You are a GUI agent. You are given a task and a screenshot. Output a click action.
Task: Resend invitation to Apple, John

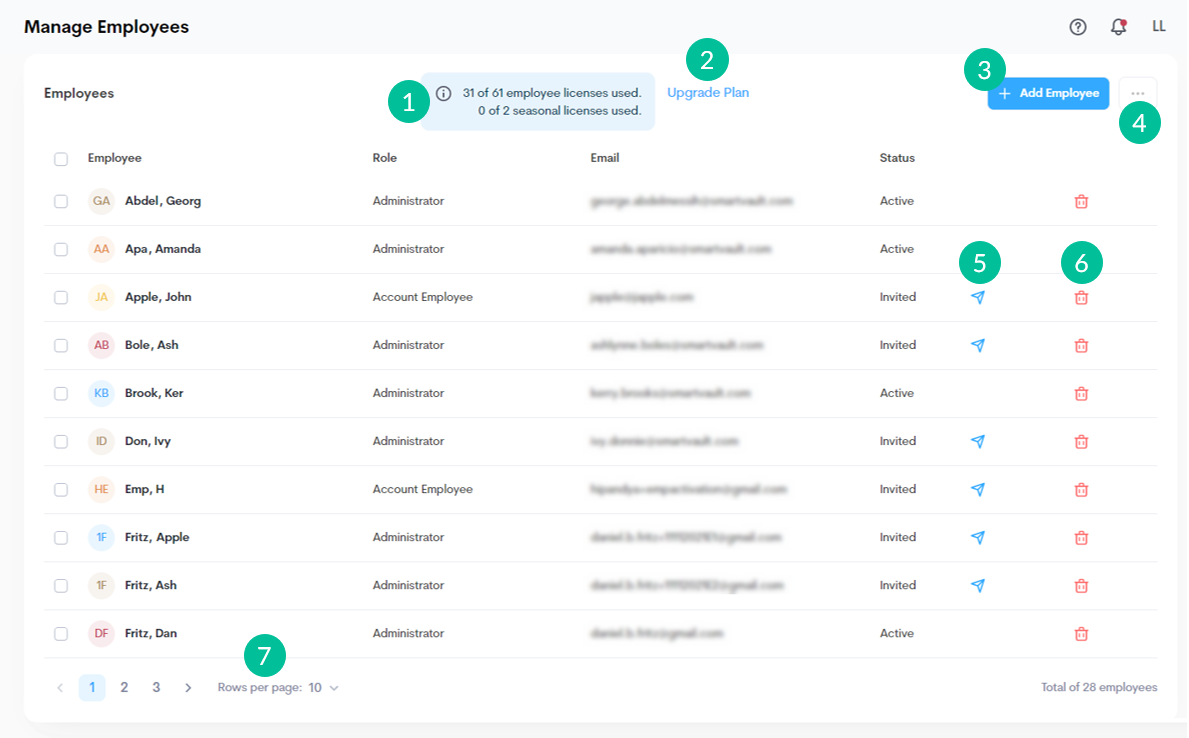(978, 297)
